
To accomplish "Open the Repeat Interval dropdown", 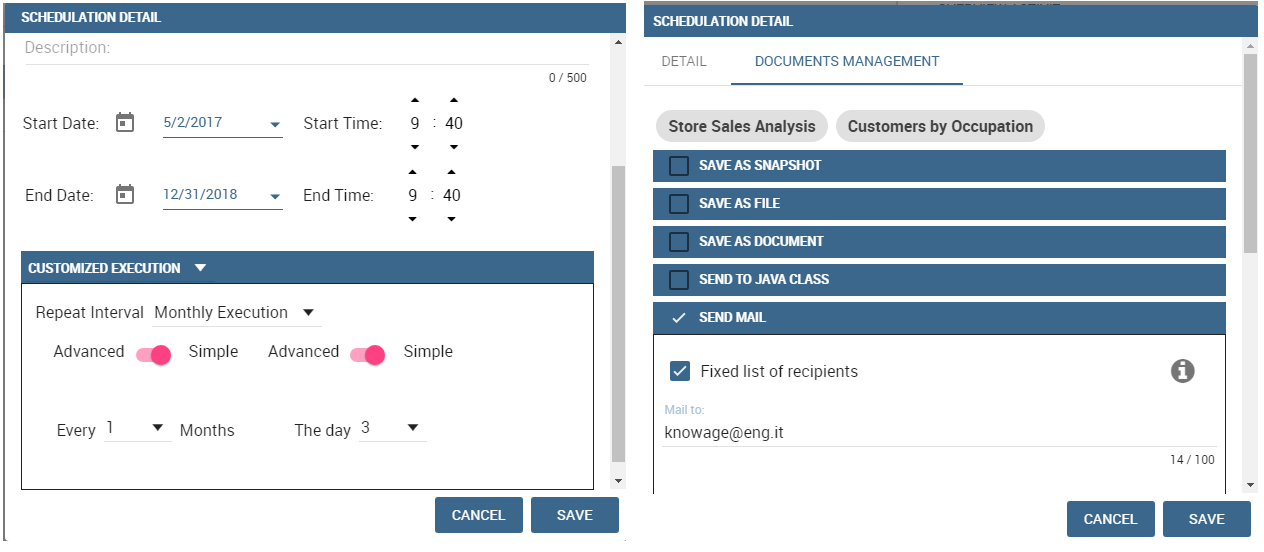I will (237, 313).
